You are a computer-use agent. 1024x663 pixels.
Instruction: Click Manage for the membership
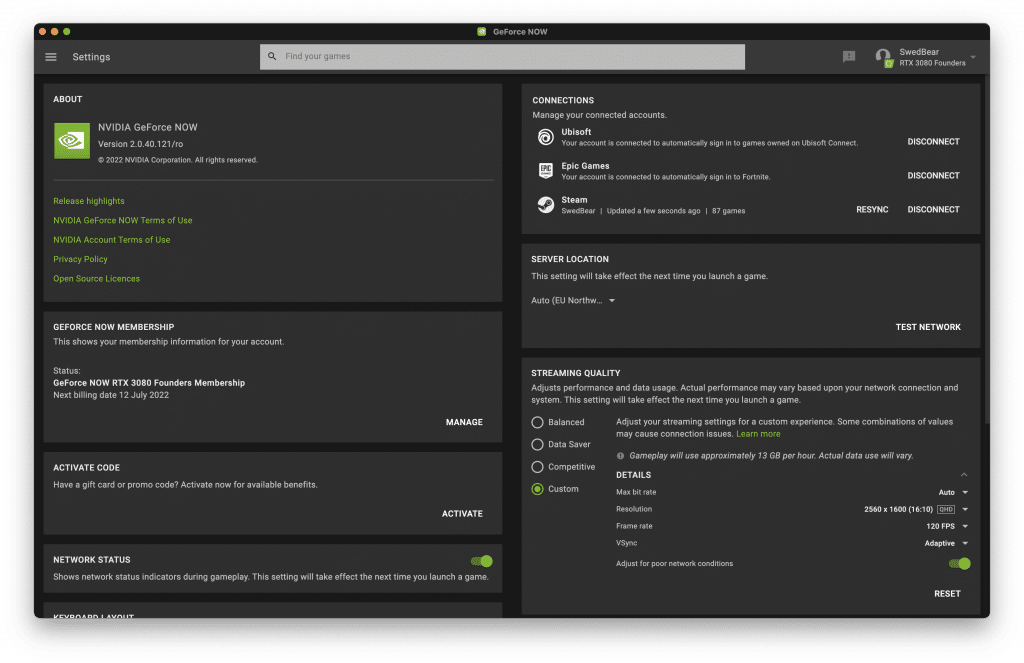(464, 423)
